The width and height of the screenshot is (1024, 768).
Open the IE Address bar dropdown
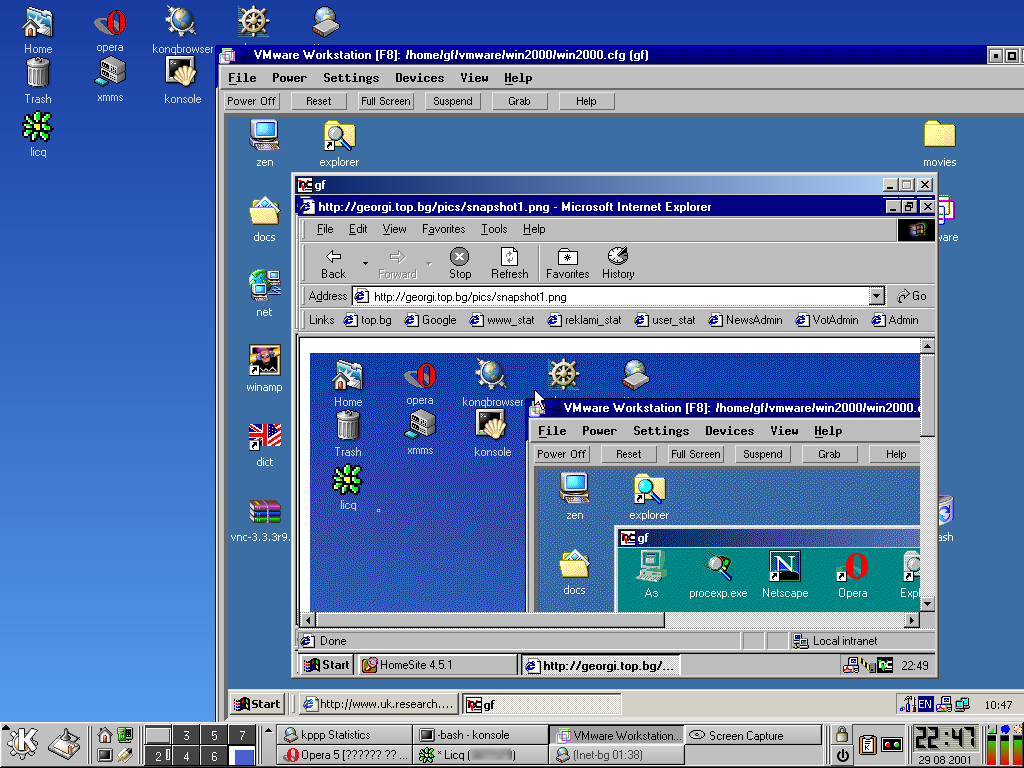click(876, 296)
